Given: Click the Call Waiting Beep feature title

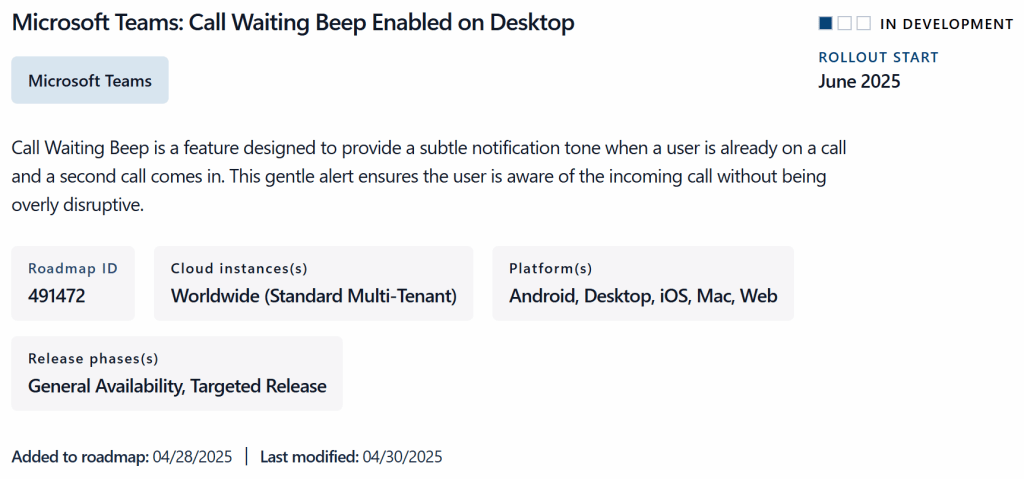Looking at the screenshot, I should tap(293, 22).
